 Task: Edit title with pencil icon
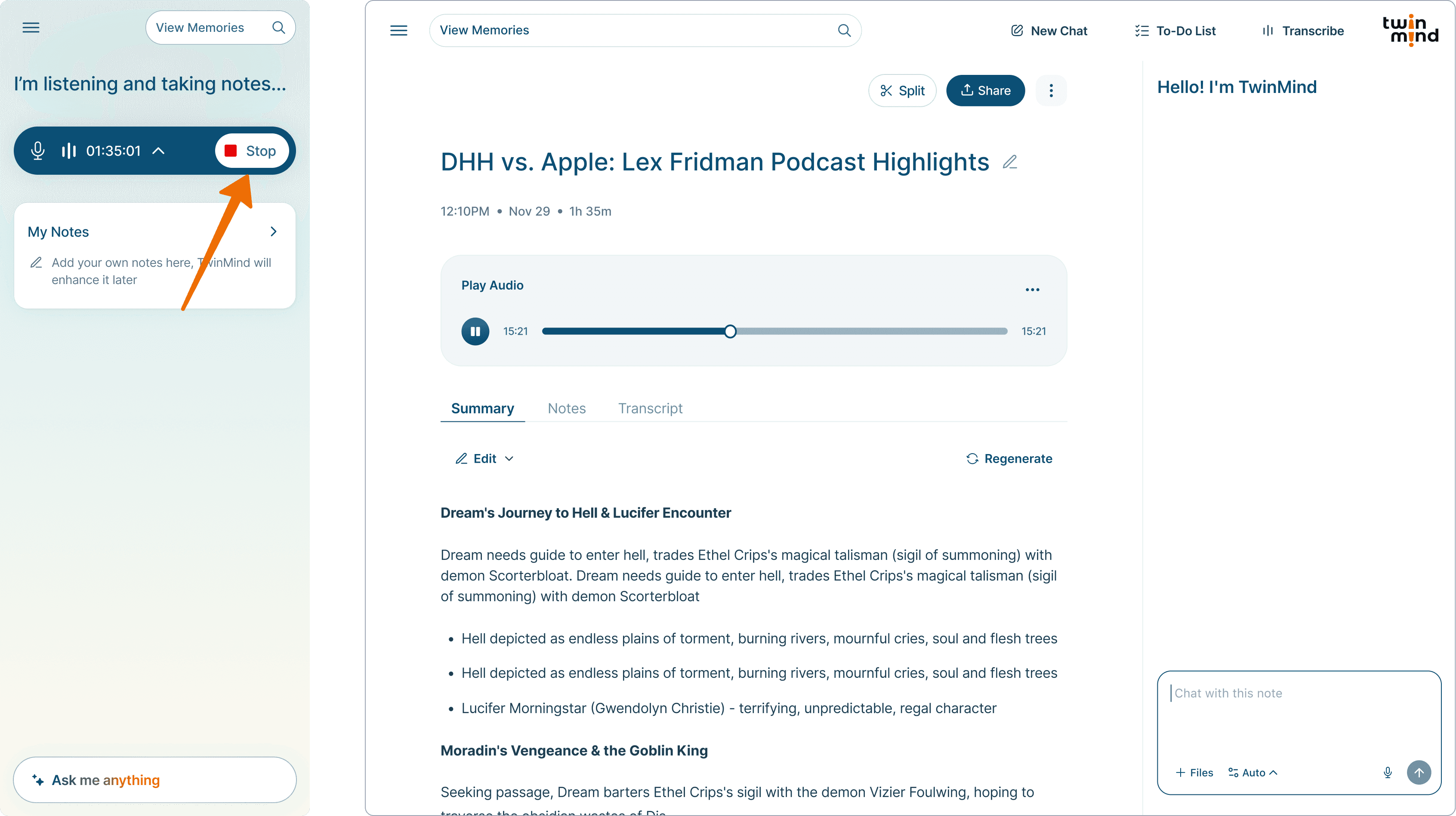click(x=1010, y=162)
